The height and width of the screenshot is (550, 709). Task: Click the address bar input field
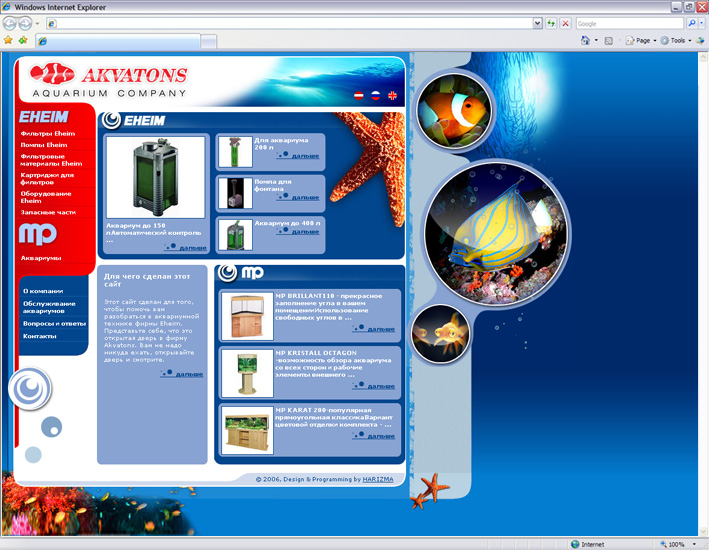(x=289, y=23)
